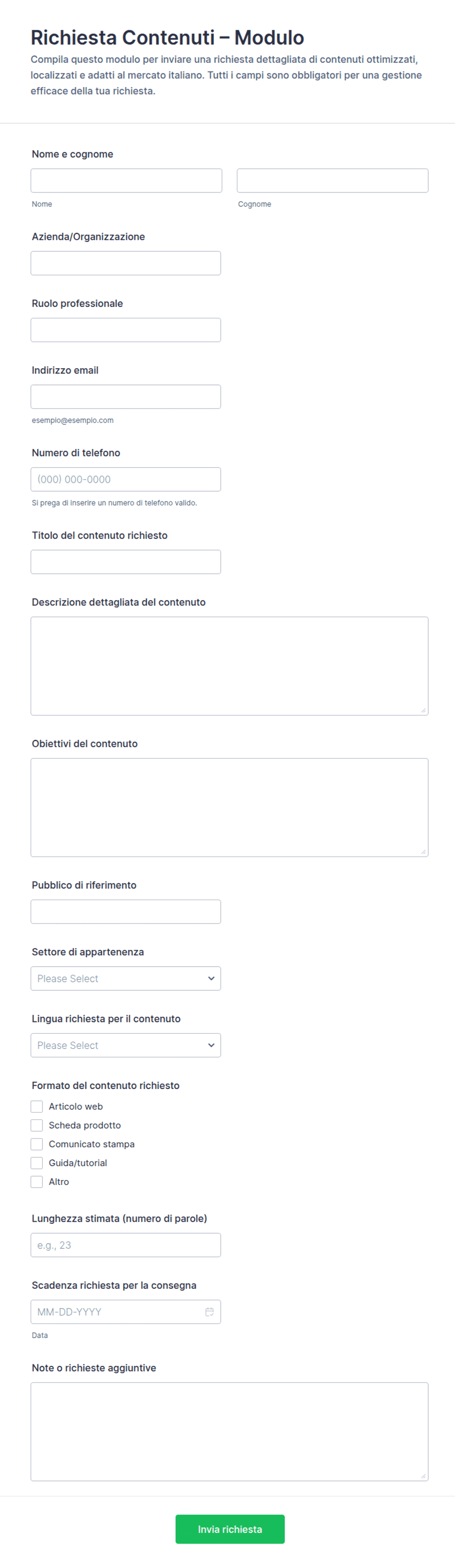Select the Guida/tutorial checkbox
The image size is (455, 1568).
[x=37, y=1163]
